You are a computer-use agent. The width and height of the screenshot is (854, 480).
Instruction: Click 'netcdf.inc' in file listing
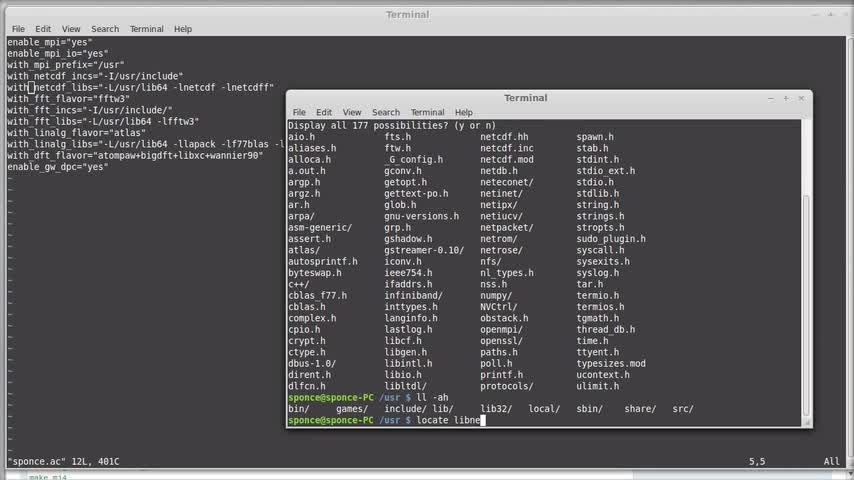coord(507,148)
